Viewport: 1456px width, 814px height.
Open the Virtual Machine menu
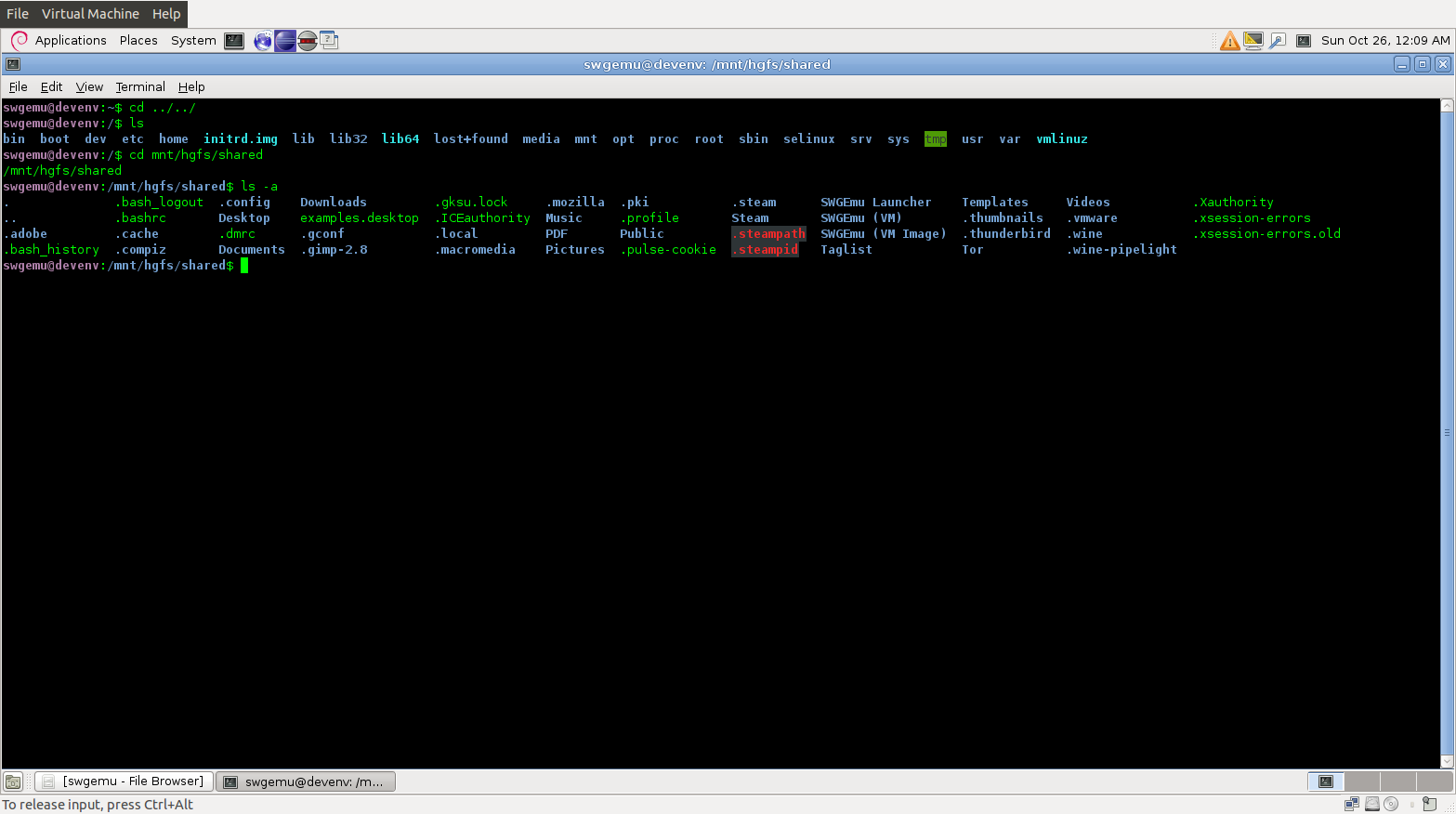coord(90,14)
